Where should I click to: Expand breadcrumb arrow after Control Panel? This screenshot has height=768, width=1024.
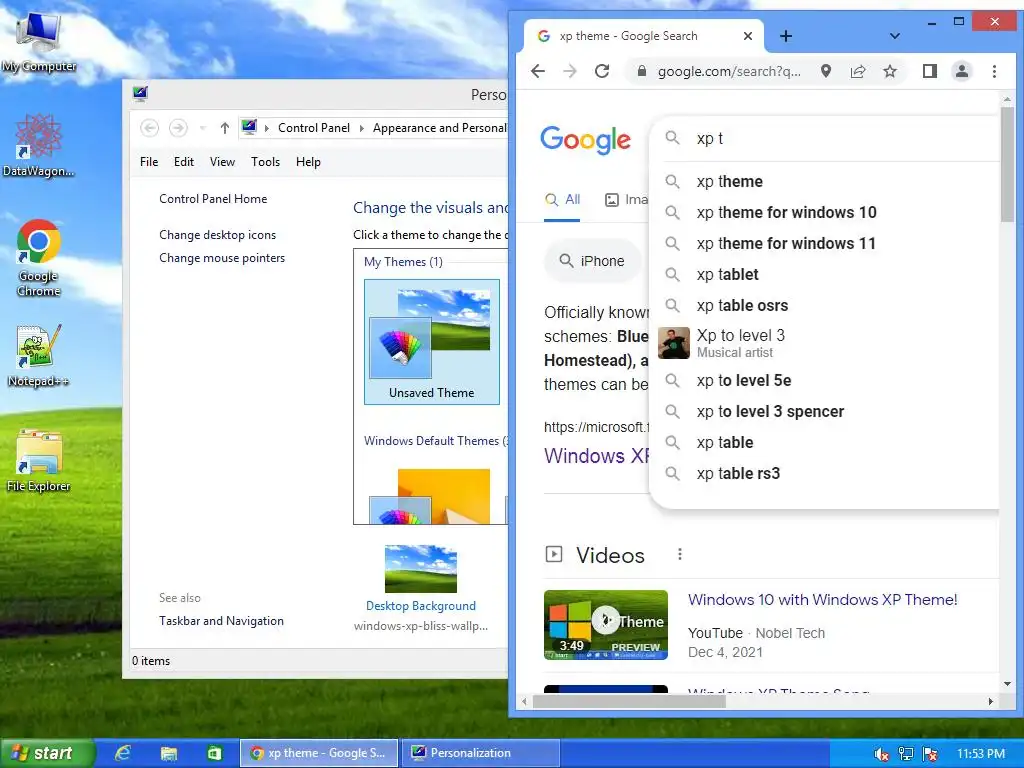tap(362, 128)
